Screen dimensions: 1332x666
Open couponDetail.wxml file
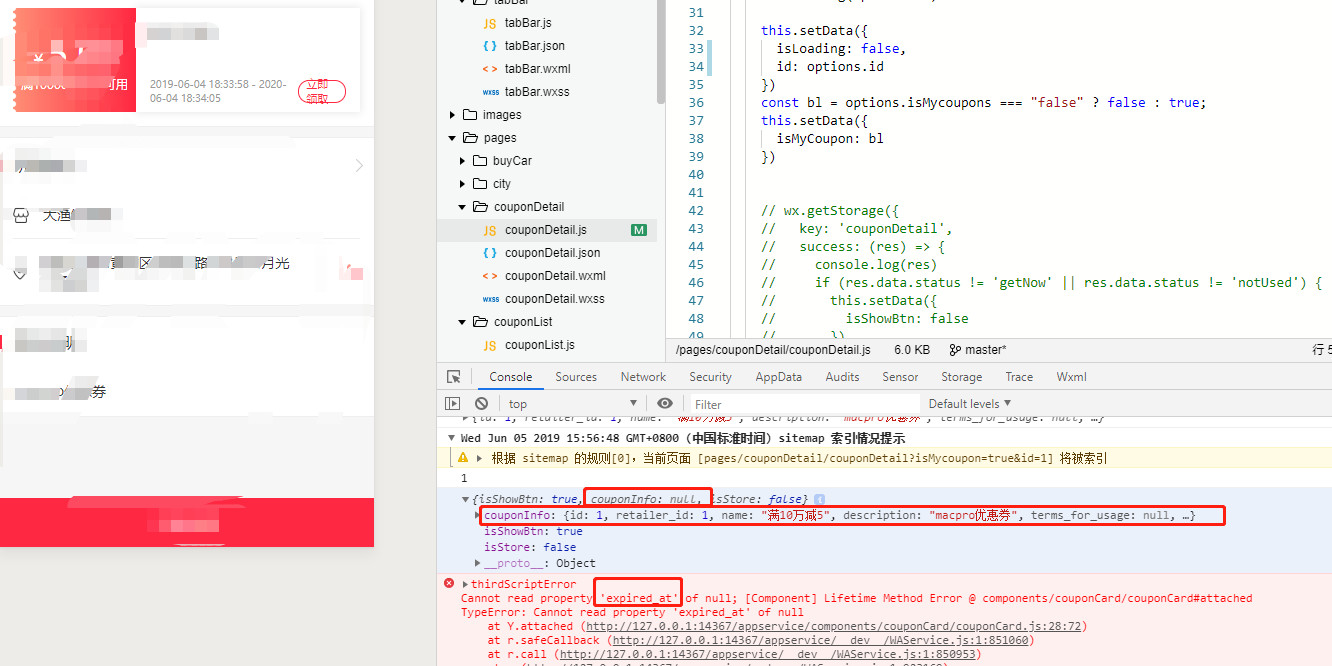coord(554,276)
